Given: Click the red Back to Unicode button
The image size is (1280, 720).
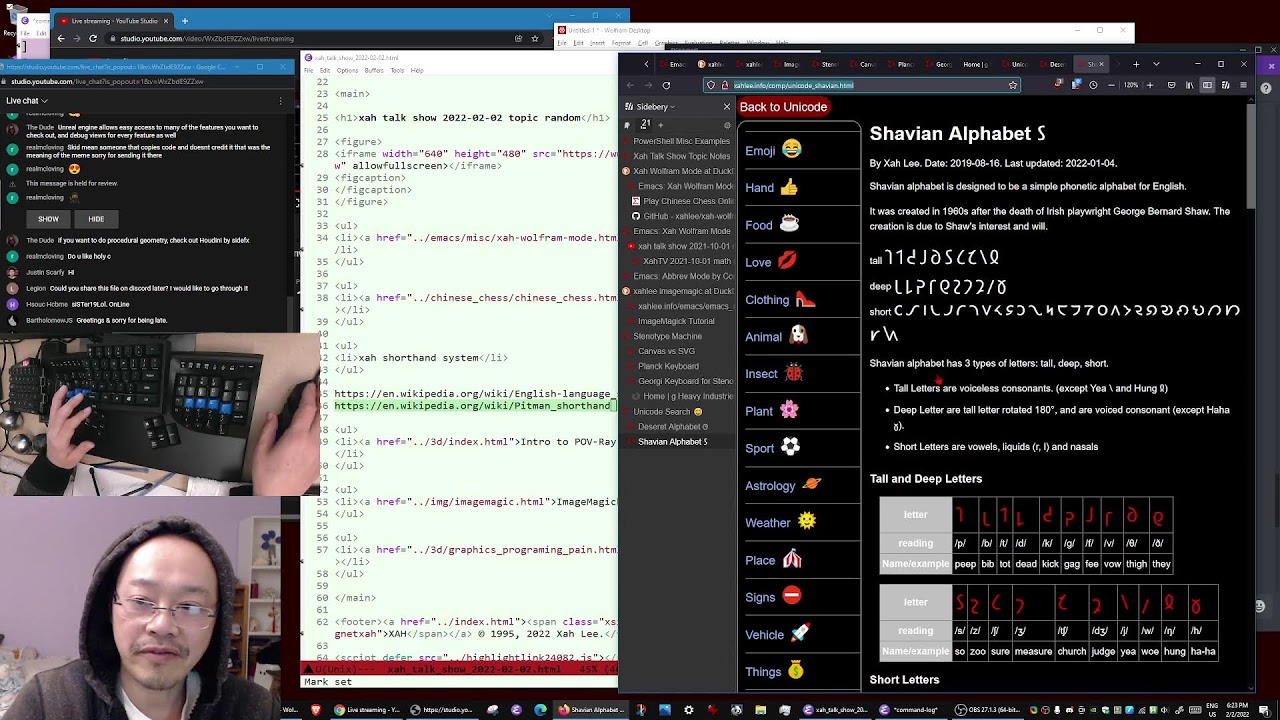Looking at the screenshot, I should point(783,107).
